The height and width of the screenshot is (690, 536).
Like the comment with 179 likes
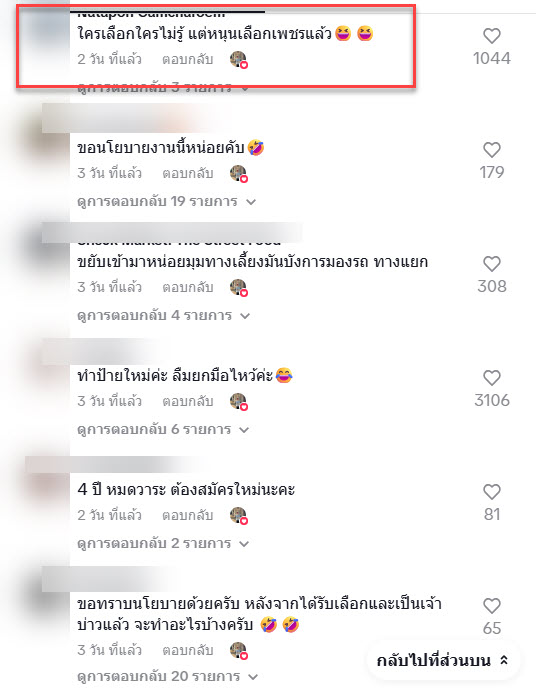click(x=492, y=150)
